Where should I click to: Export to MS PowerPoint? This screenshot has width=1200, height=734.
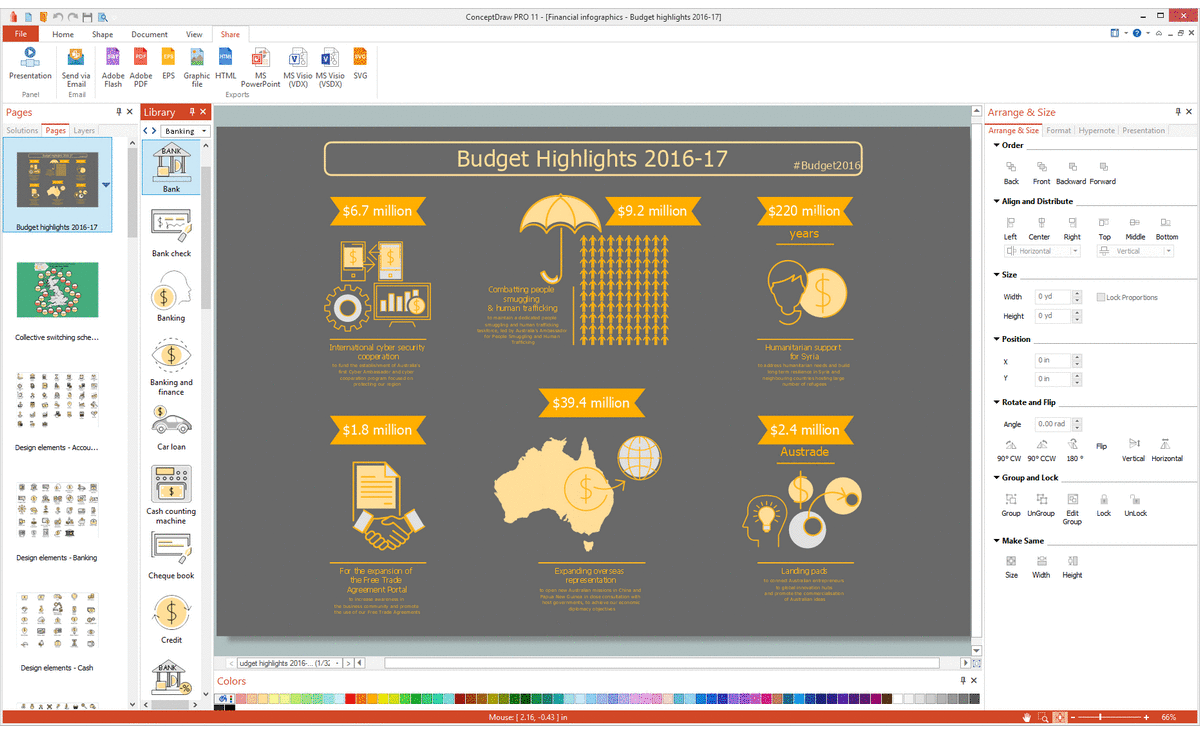pos(261,67)
